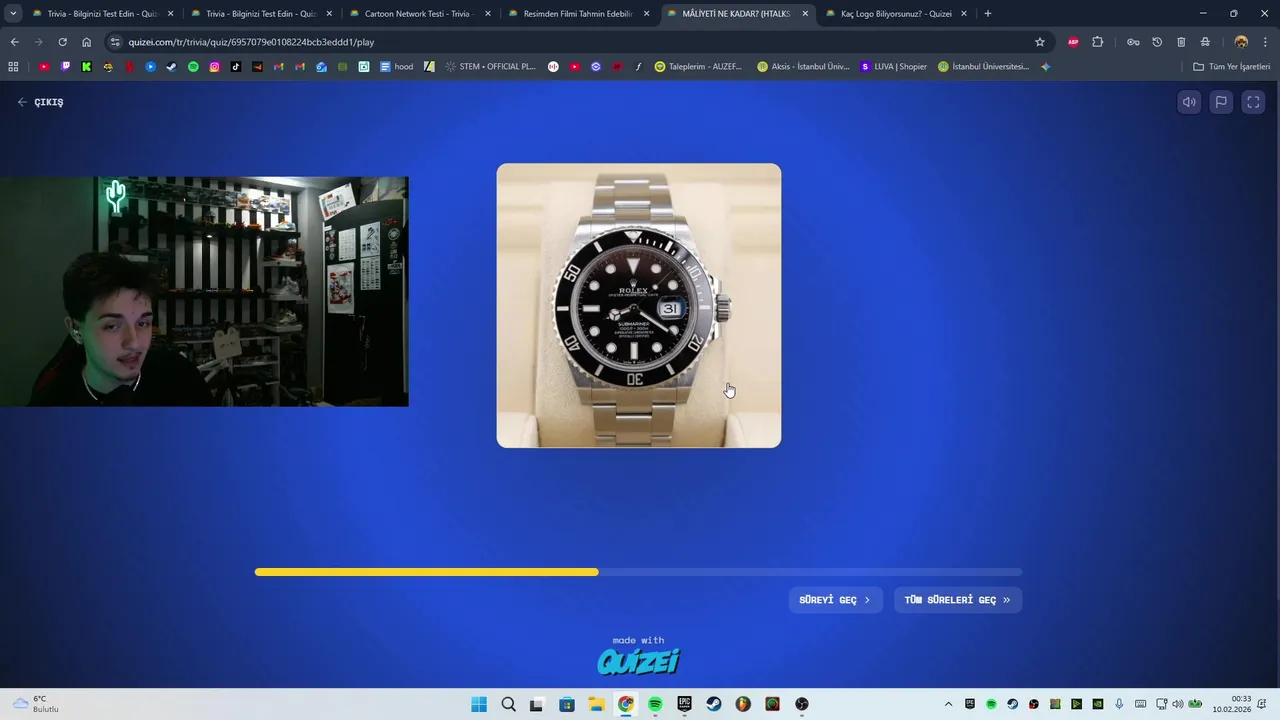This screenshot has height=720, width=1280.
Task: Switch to the Resimden Filmi Tahmin tab
Action: tap(578, 14)
